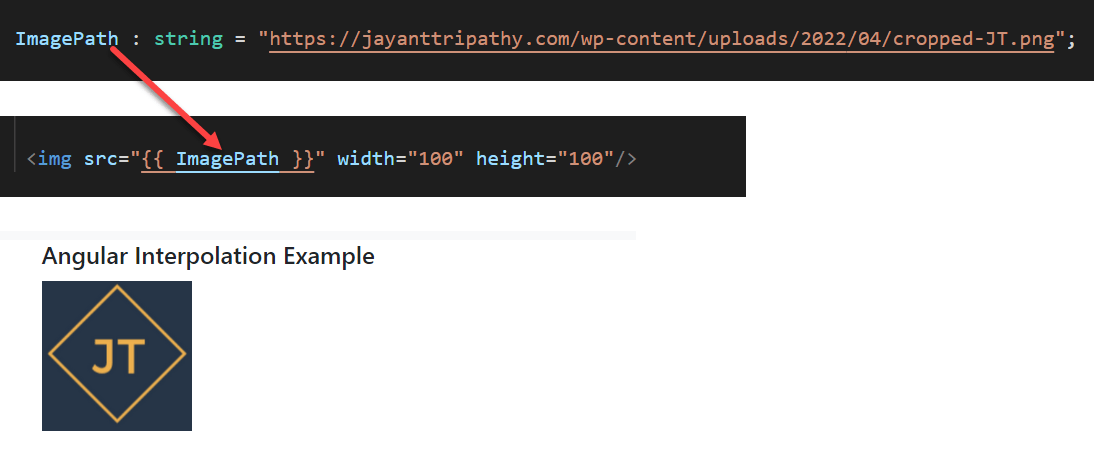Click cropped-JT.png in the URL
The width and height of the screenshot is (1094, 449).
tap(973, 39)
